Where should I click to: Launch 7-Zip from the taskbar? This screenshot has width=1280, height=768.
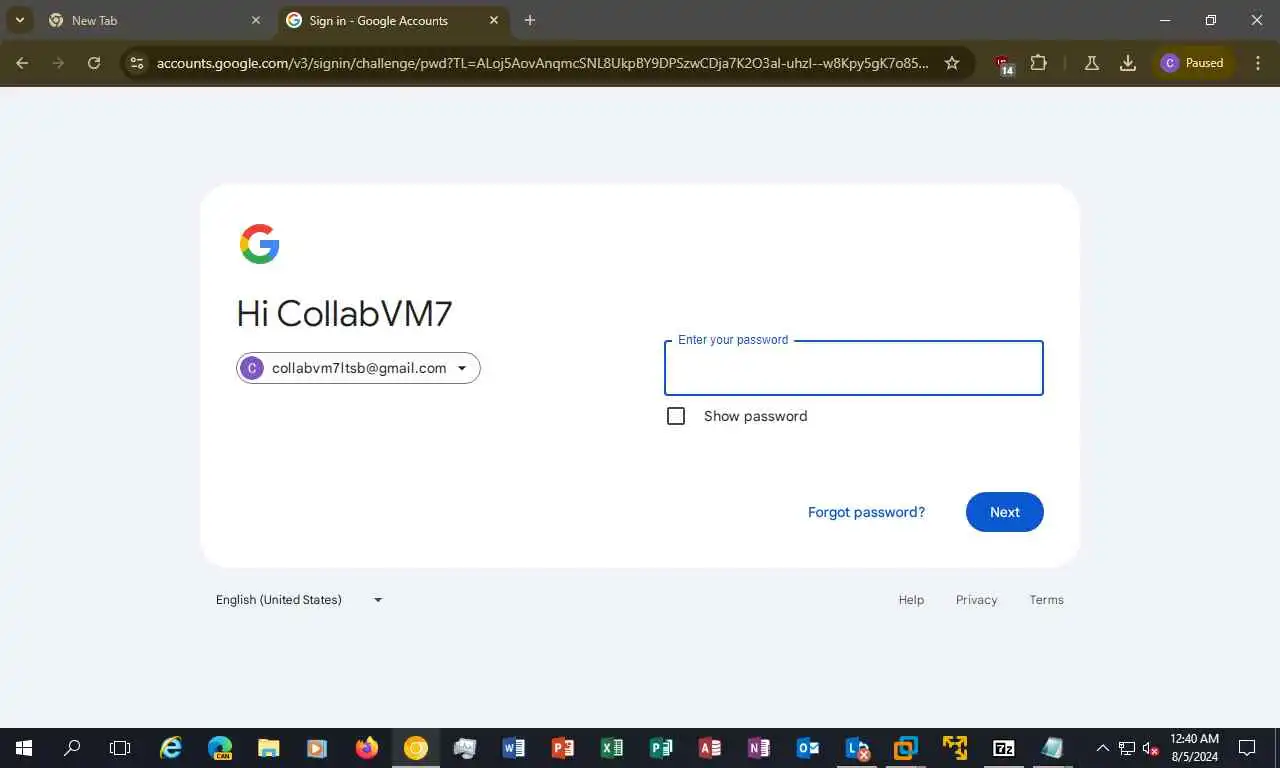pos(1004,748)
